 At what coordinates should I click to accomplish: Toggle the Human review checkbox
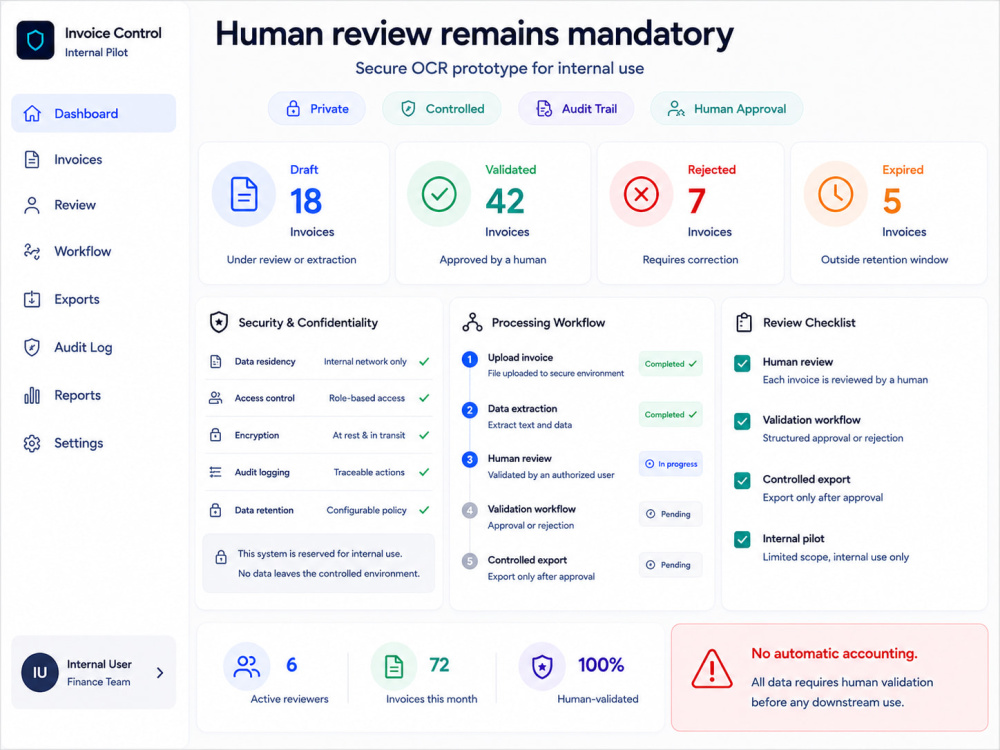(742, 364)
